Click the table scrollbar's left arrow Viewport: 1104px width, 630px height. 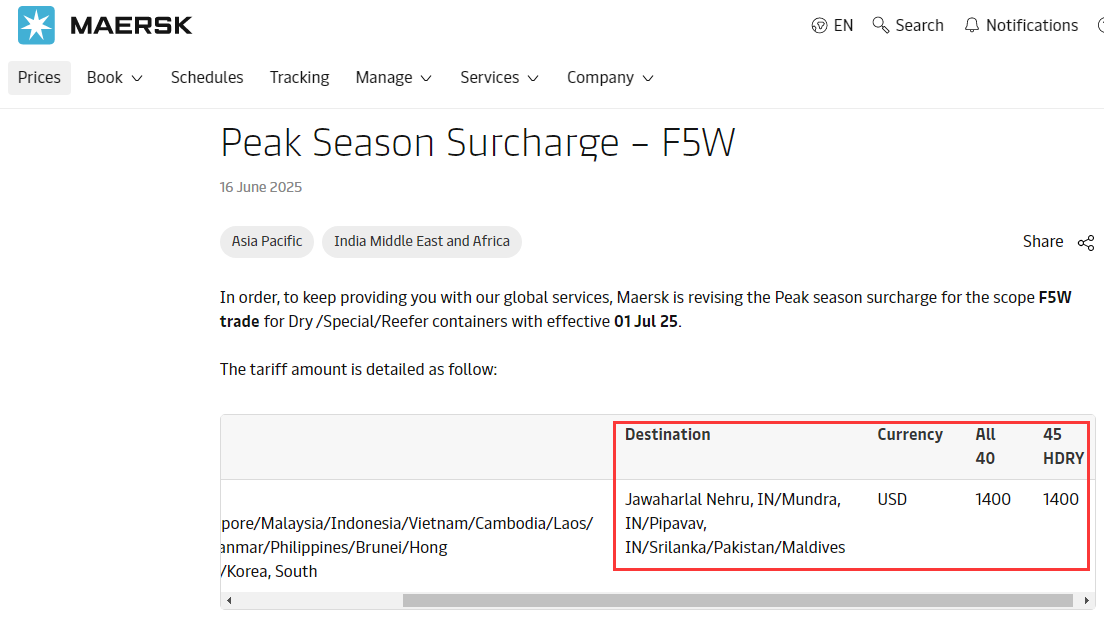click(229, 601)
